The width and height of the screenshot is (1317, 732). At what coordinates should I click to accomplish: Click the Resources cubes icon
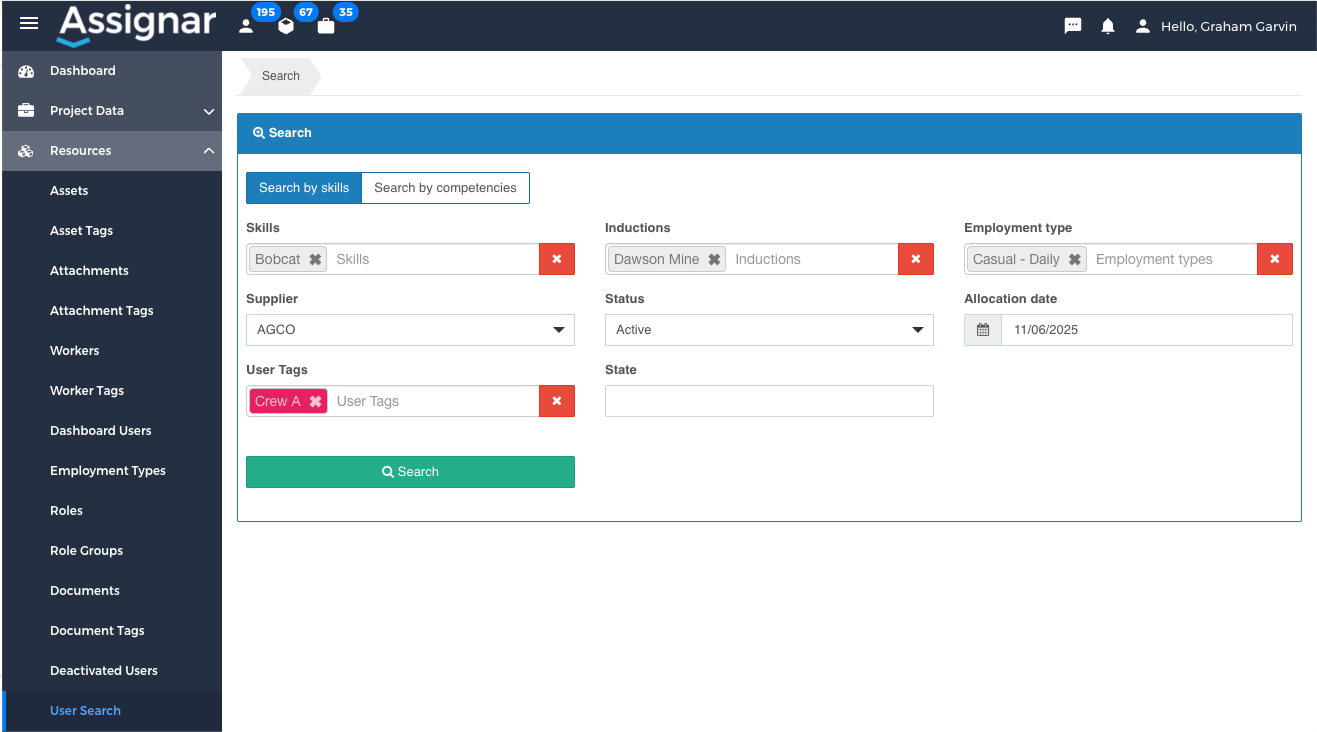(x=26, y=151)
